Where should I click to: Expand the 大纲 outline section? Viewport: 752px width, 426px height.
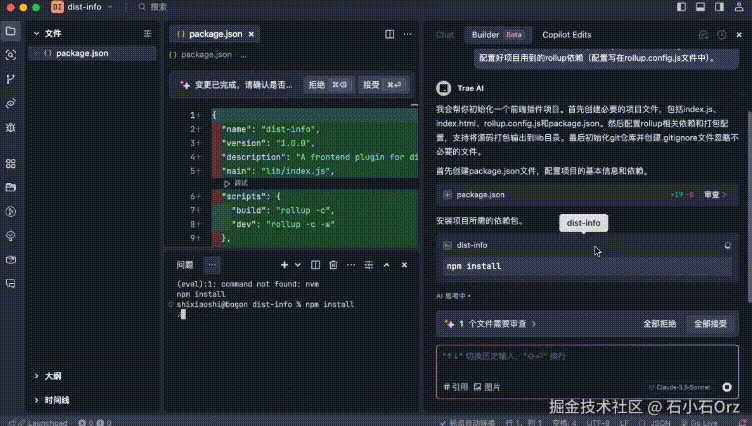click(x=36, y=376)
